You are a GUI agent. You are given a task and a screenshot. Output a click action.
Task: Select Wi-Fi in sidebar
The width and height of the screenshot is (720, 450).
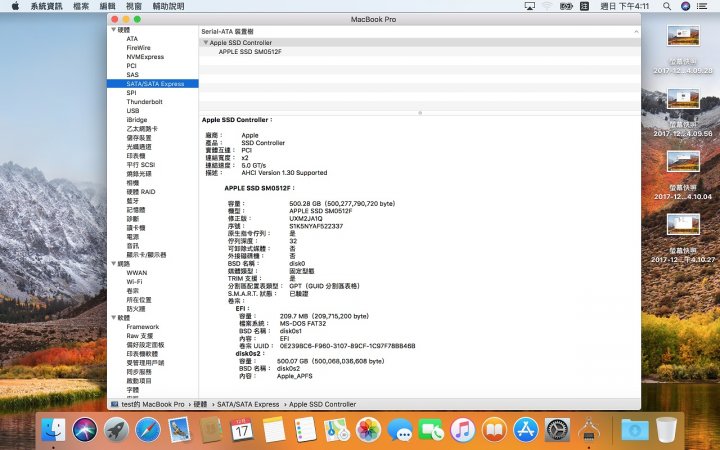(134, 282)
